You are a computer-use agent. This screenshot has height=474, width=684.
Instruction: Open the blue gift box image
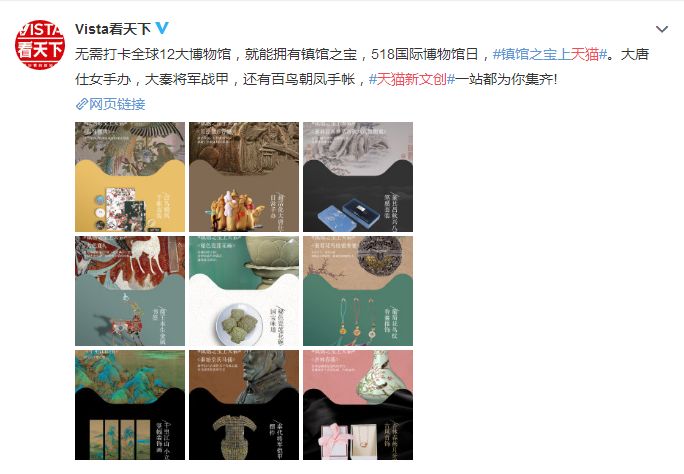click(x=358, y=177)
